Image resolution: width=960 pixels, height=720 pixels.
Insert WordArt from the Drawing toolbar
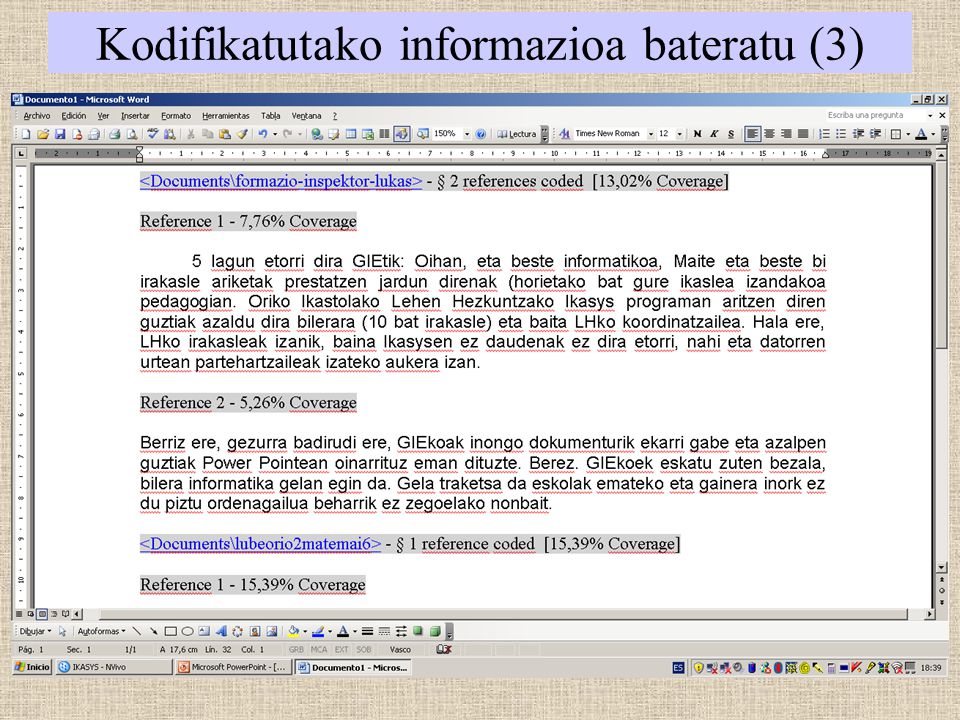221,631
